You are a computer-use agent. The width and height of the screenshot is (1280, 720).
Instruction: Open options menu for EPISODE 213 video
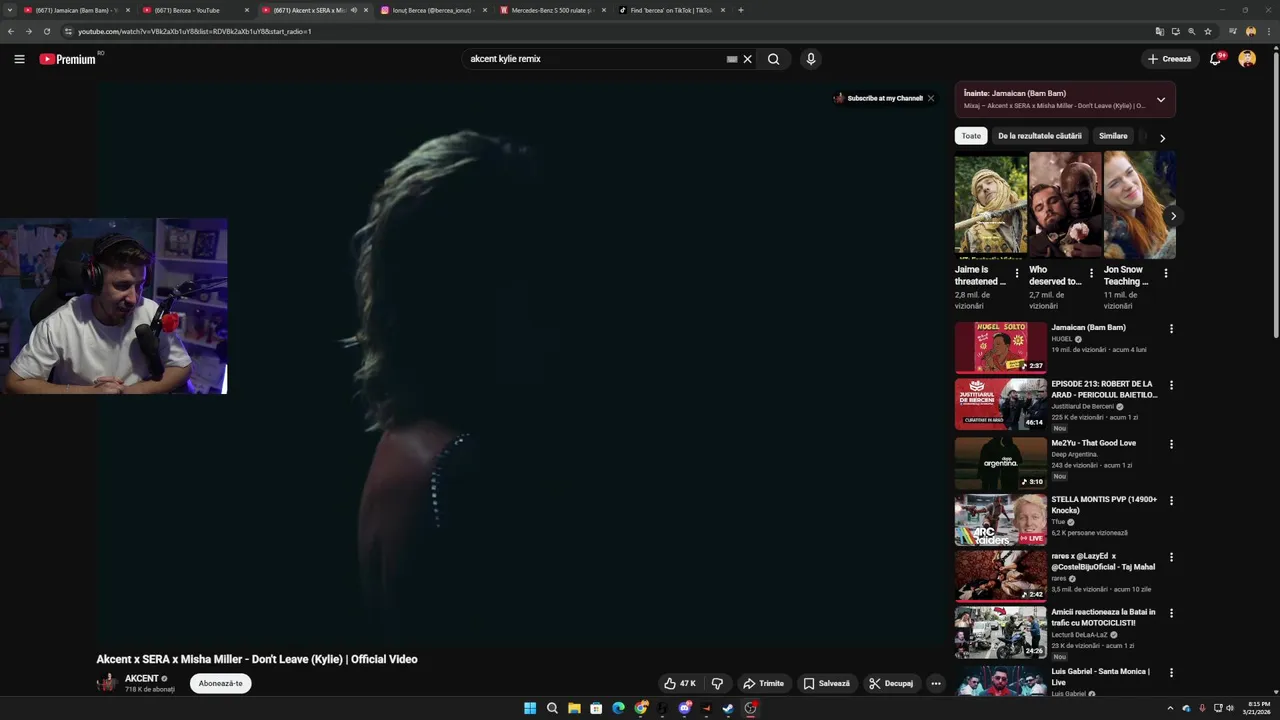tap(1171, 385)
